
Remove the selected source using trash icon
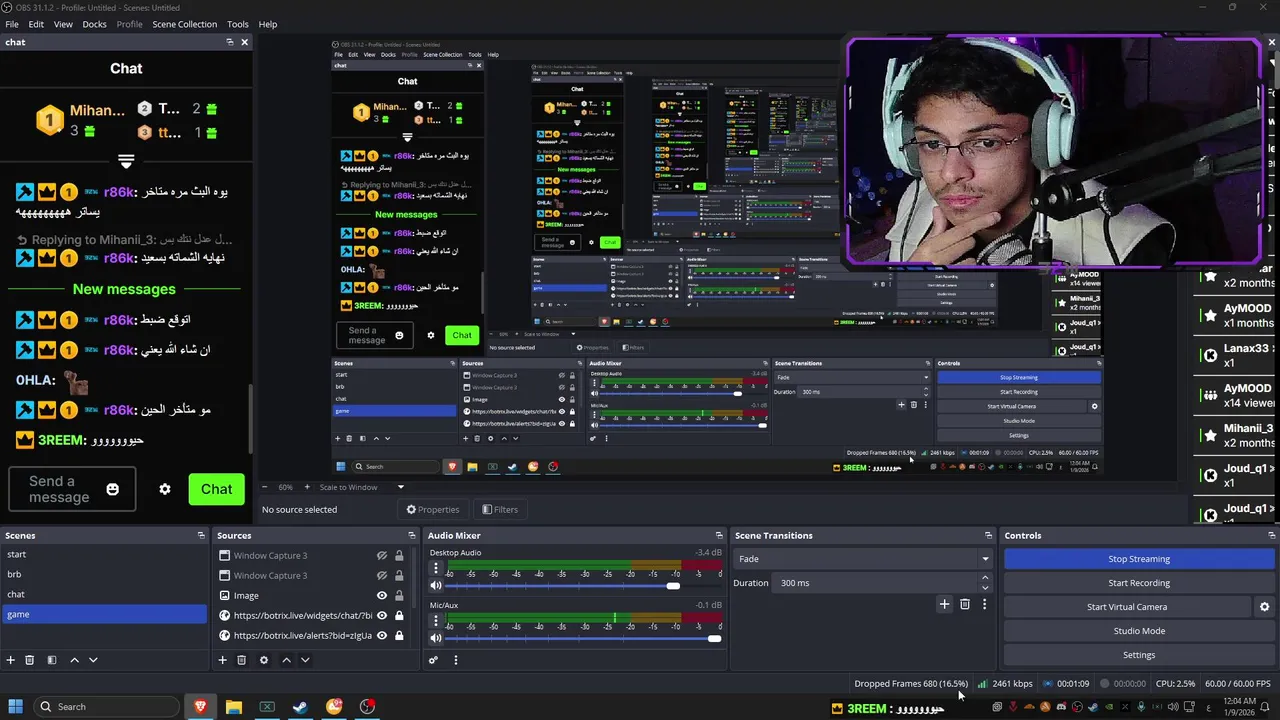[x=241, y=660]
